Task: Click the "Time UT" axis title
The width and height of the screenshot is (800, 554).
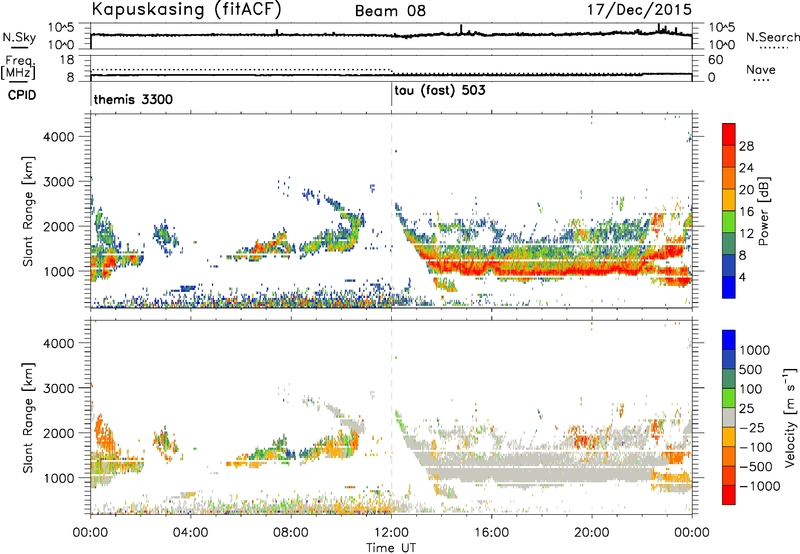Action: [391, 548]
